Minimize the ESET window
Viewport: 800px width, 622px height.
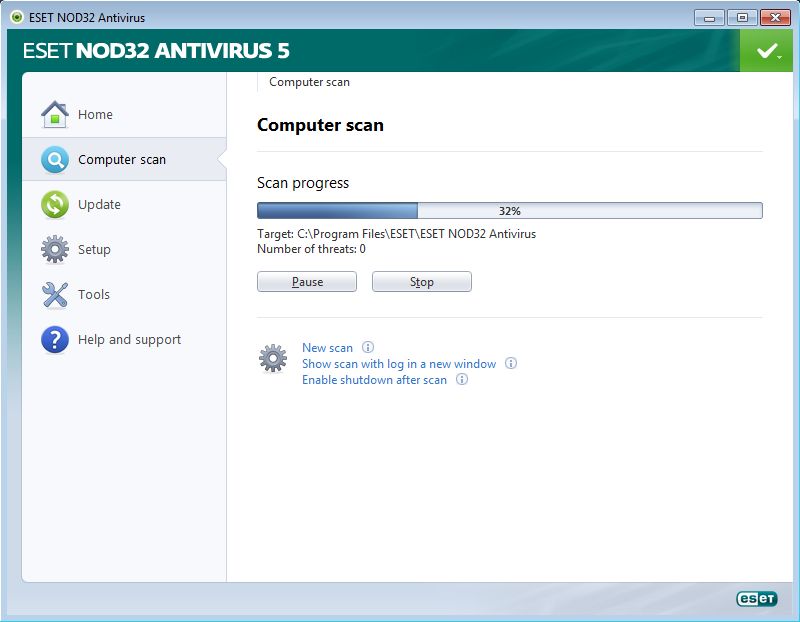coord(709,18)
